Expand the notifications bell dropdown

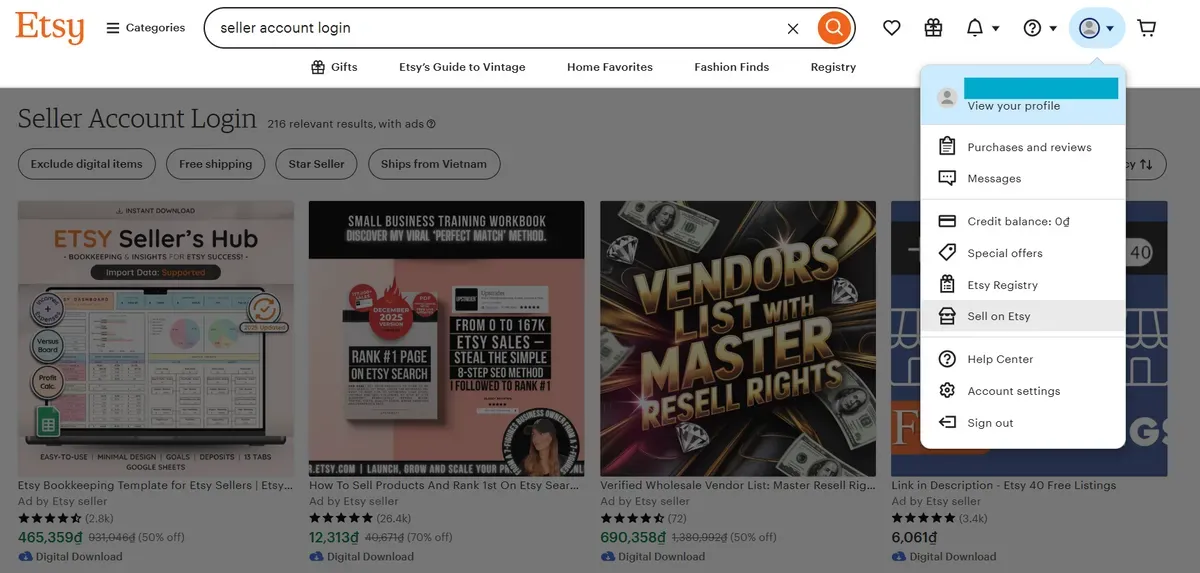pyautogui.click(x=982, y=28)
